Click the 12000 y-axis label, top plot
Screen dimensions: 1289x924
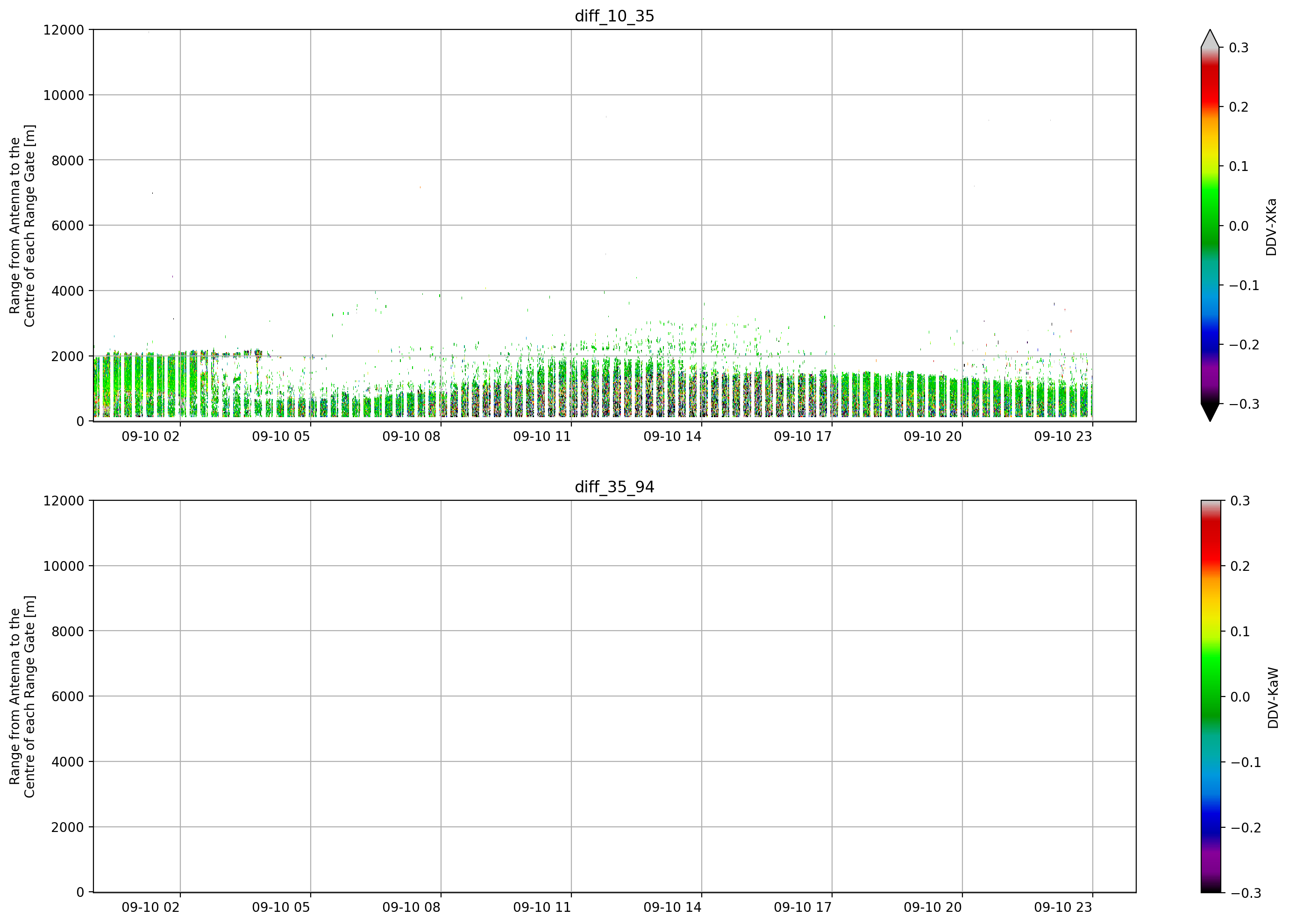[x=64, y=29]
